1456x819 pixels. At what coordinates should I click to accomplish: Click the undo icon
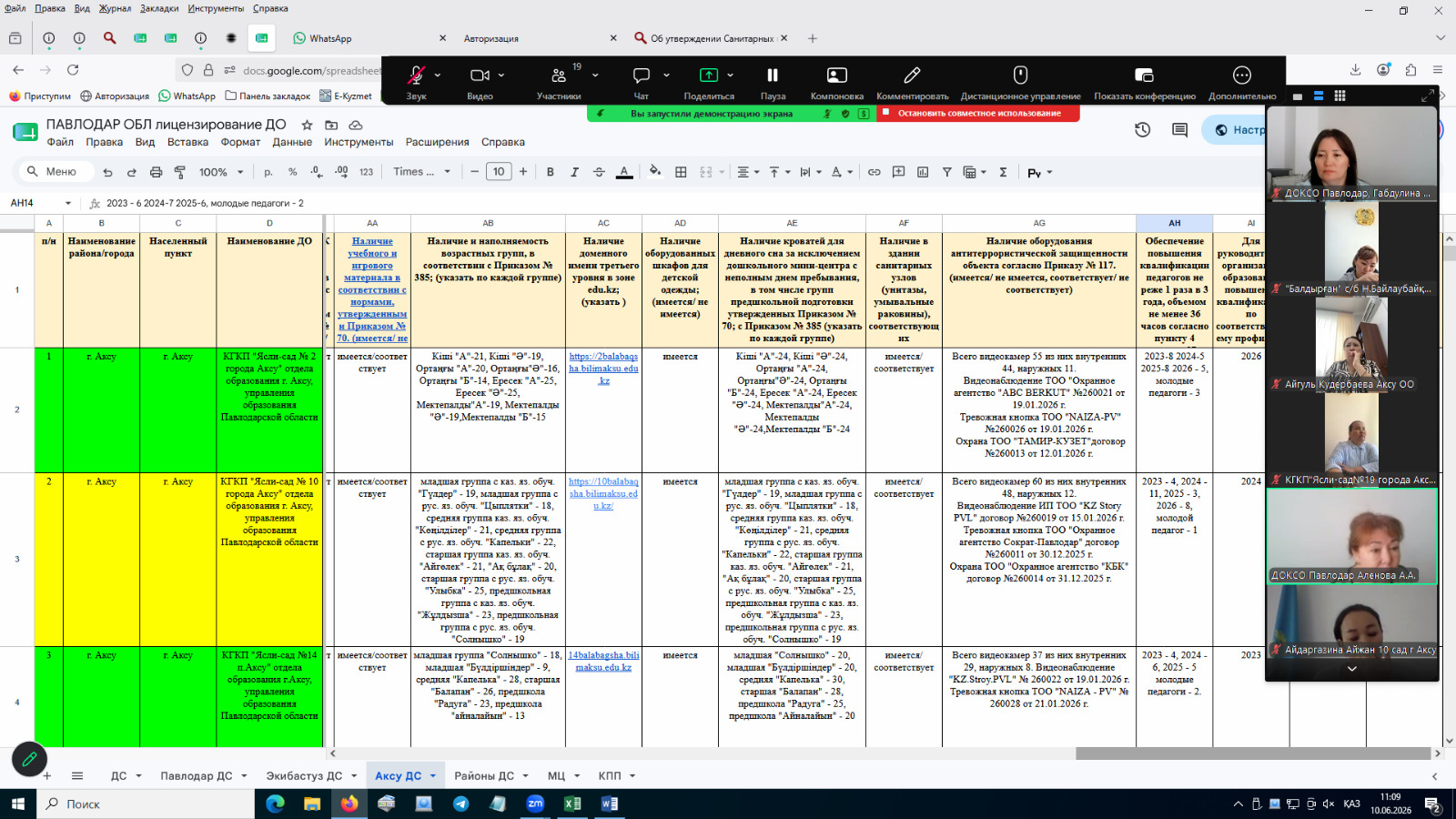pos(107,172)
